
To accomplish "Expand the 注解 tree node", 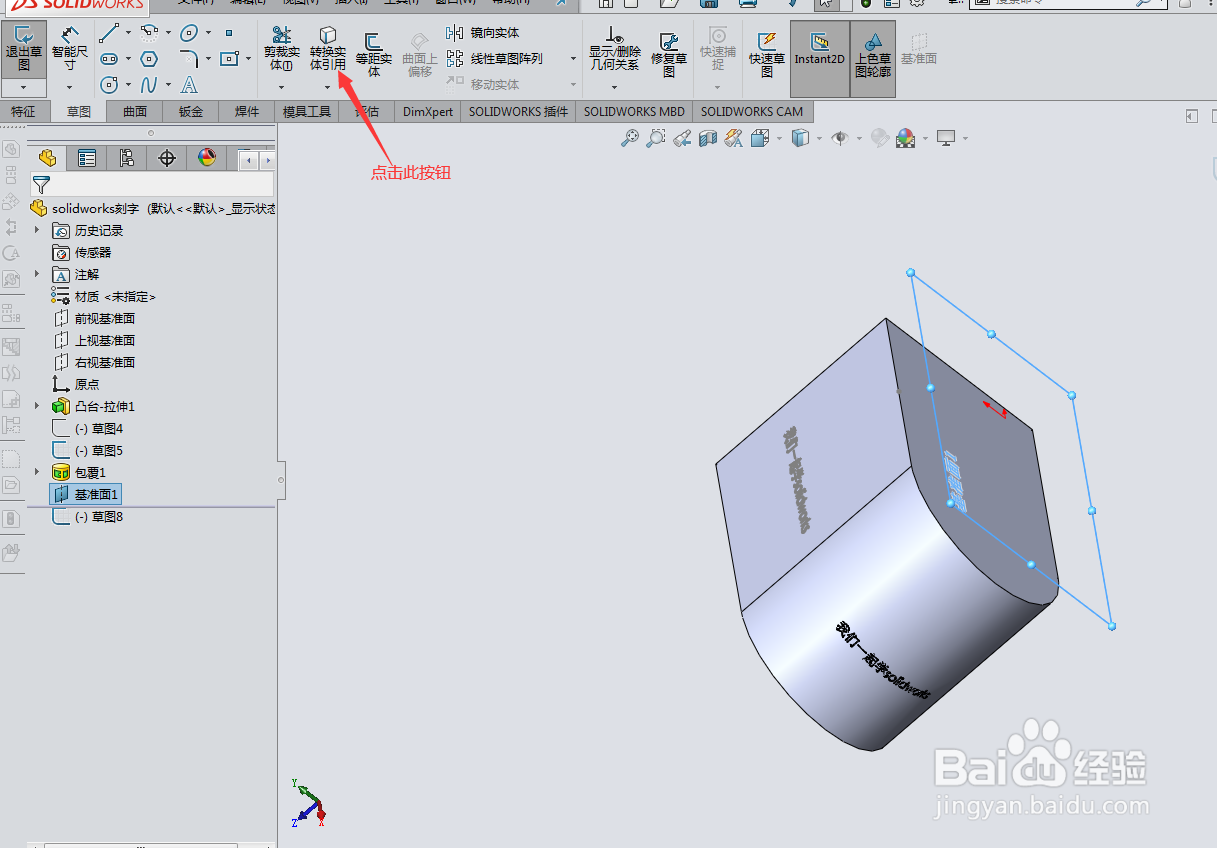I will click(x=37, y=274).
